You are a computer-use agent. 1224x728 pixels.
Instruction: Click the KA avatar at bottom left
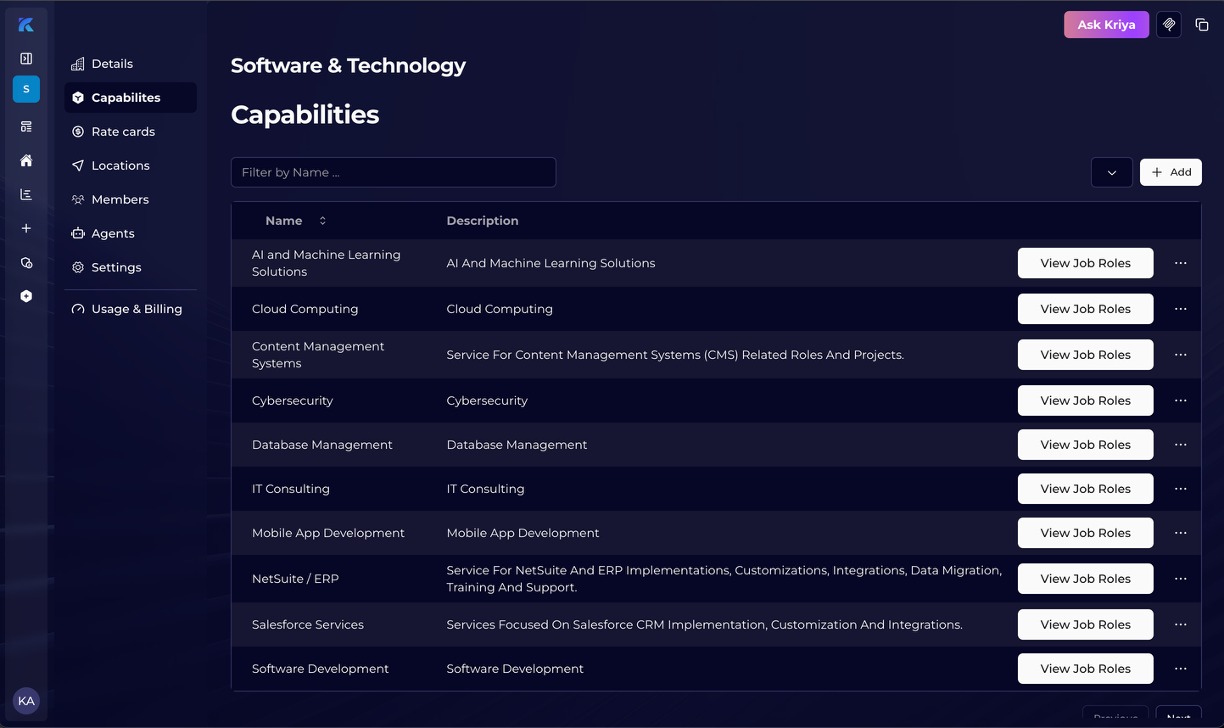pos(27,701)
